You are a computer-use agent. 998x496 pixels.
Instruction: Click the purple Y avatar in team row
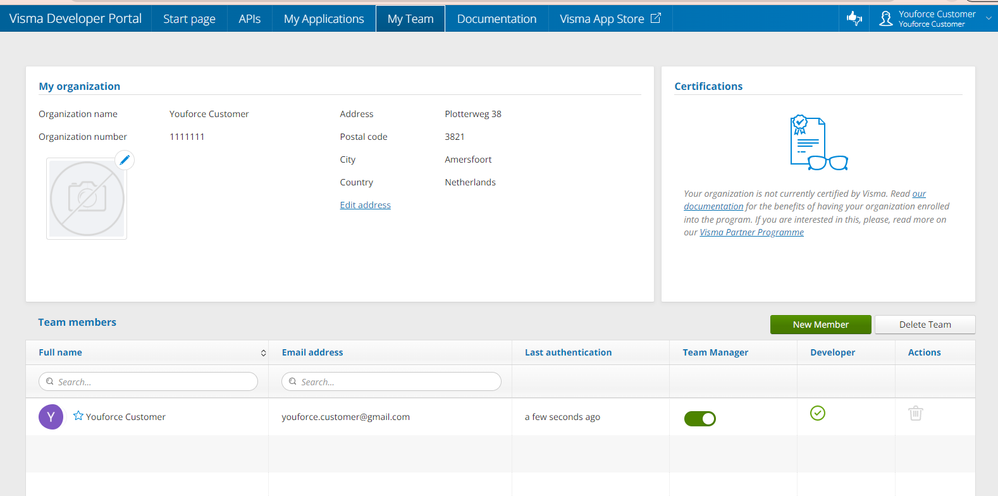tap(51, 417)
